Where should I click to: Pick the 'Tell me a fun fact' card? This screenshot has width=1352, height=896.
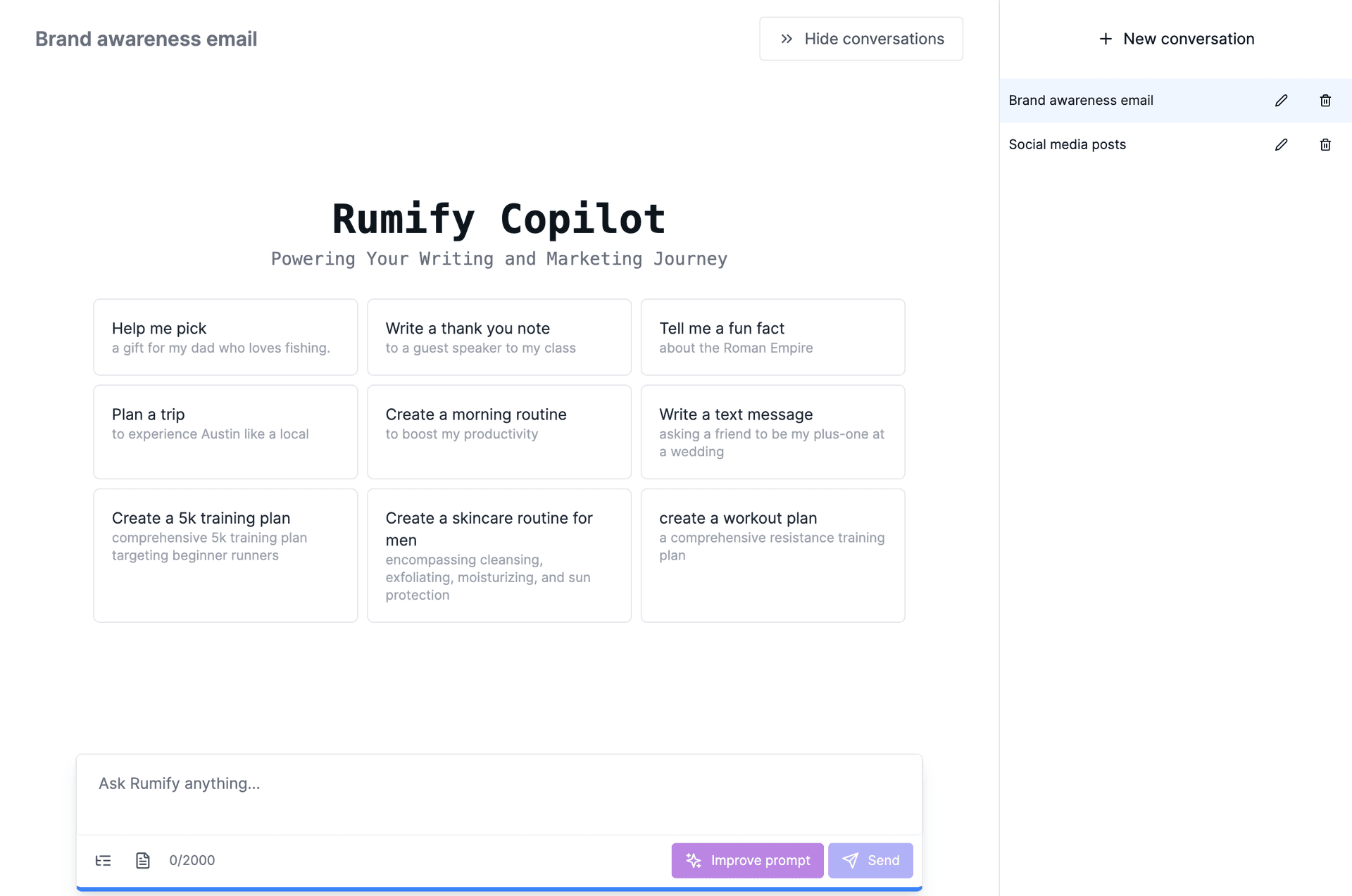click(x=772, y=337)
